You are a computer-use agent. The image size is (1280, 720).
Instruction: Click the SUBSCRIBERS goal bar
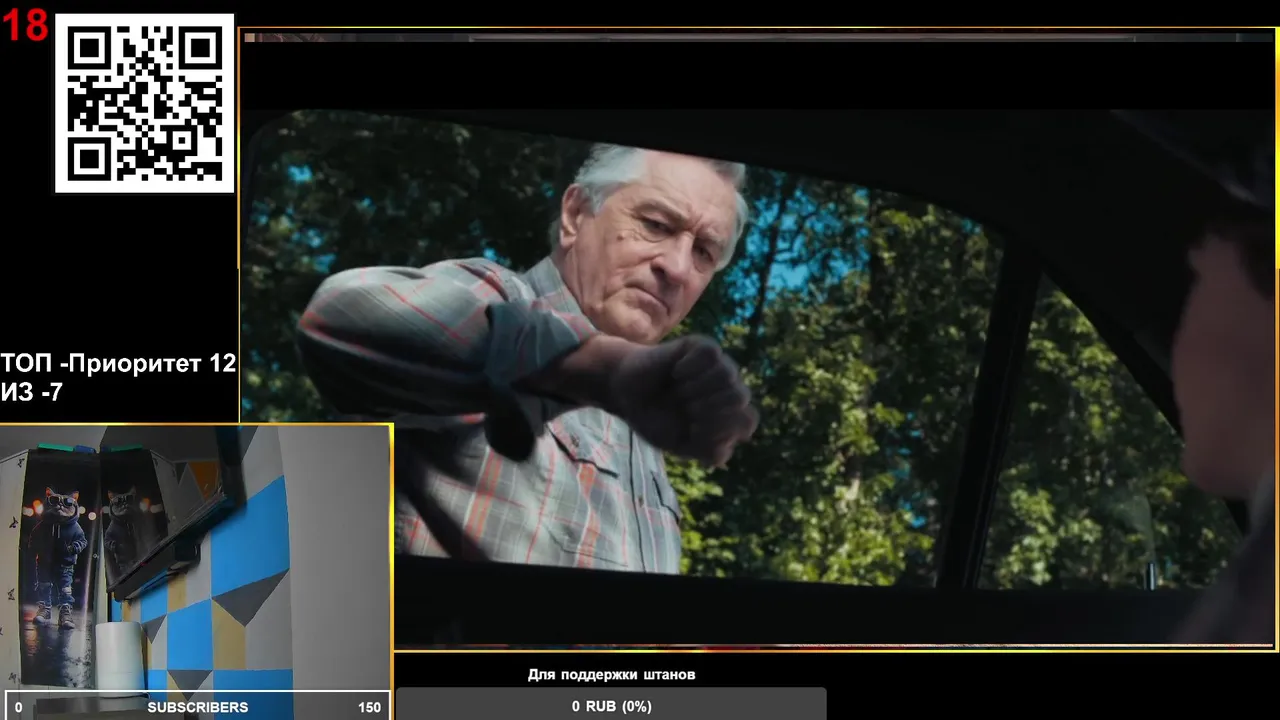[197, 706]
